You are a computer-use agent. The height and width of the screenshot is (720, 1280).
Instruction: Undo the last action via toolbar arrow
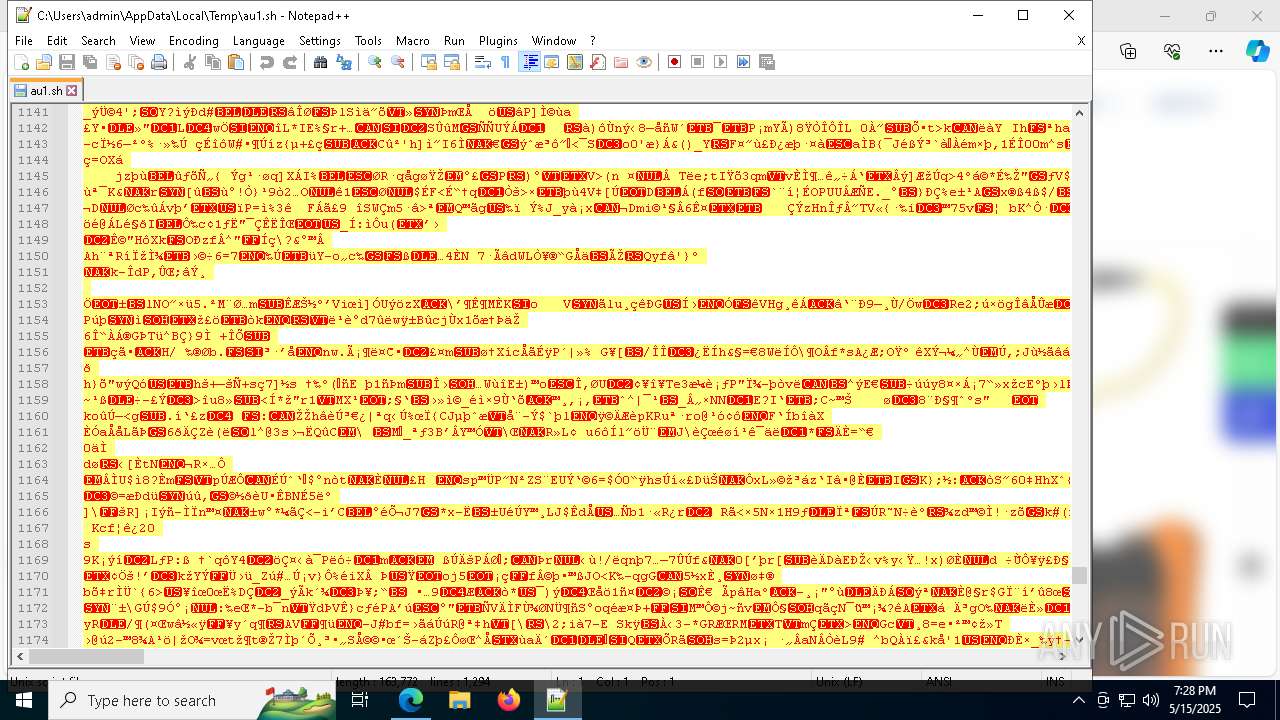click(266, 62)
